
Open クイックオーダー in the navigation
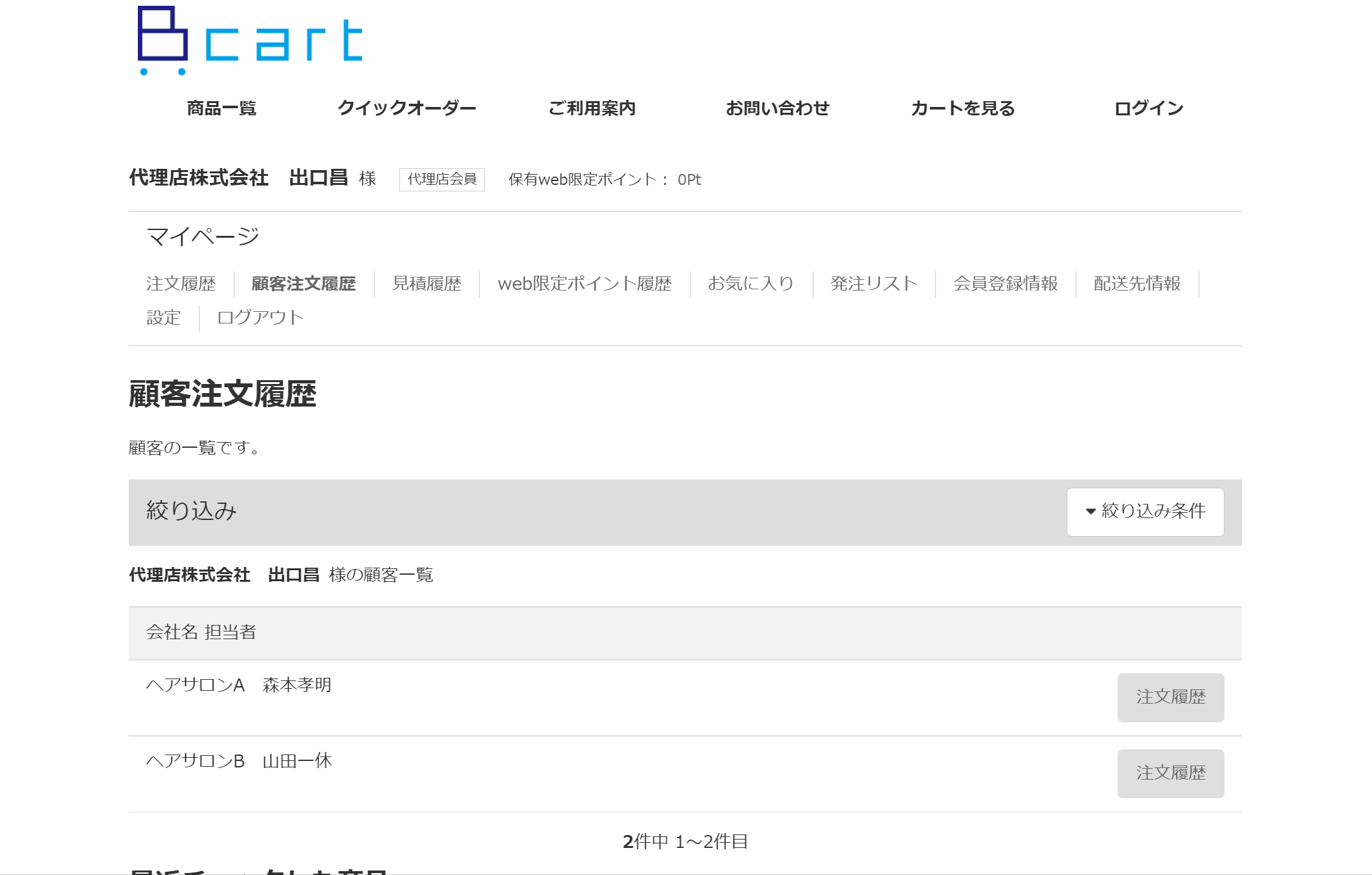pos(407,108)
